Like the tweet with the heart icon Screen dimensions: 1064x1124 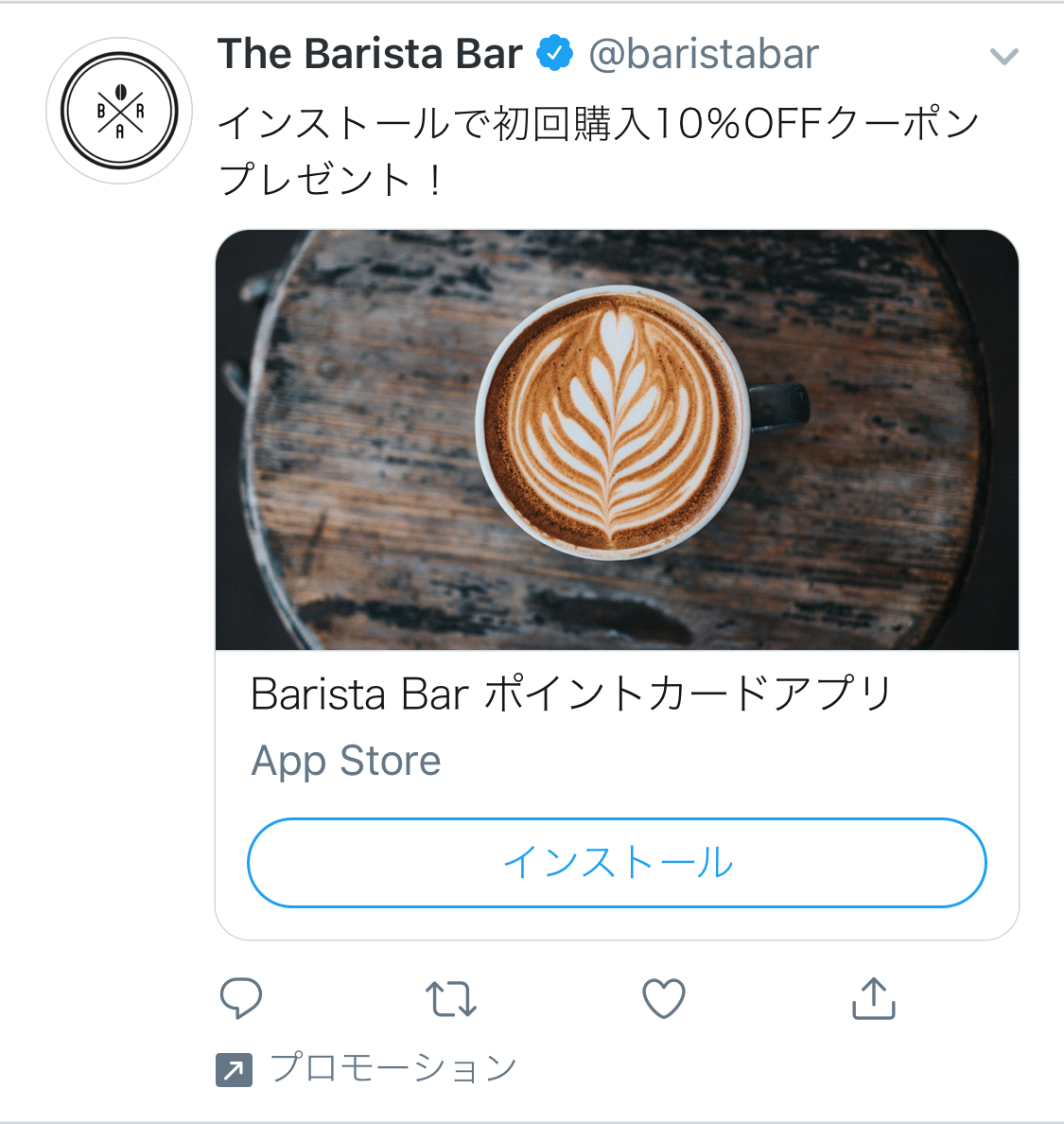coord(664,998)
